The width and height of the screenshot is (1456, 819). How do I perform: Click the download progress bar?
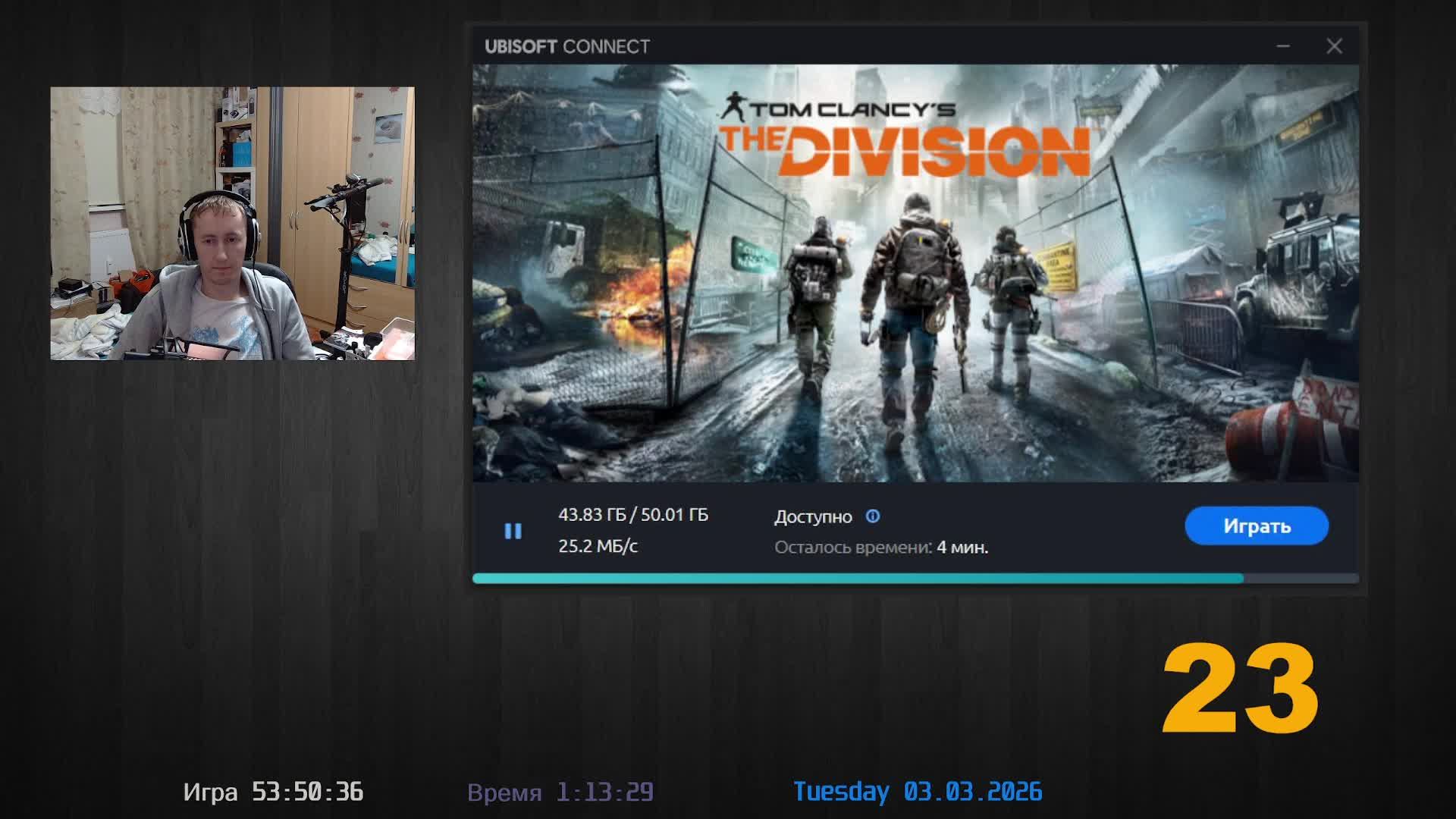click(x=915, y=579)
